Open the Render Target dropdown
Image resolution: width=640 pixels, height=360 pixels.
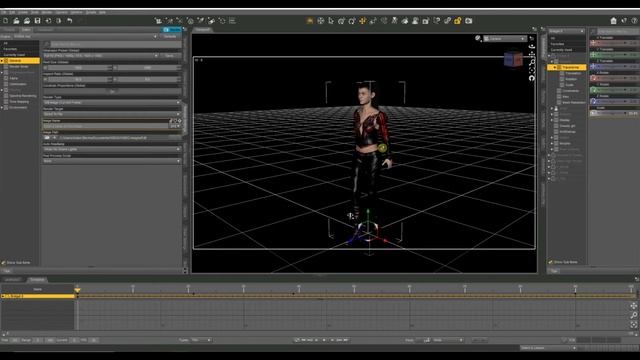point(112,114)
